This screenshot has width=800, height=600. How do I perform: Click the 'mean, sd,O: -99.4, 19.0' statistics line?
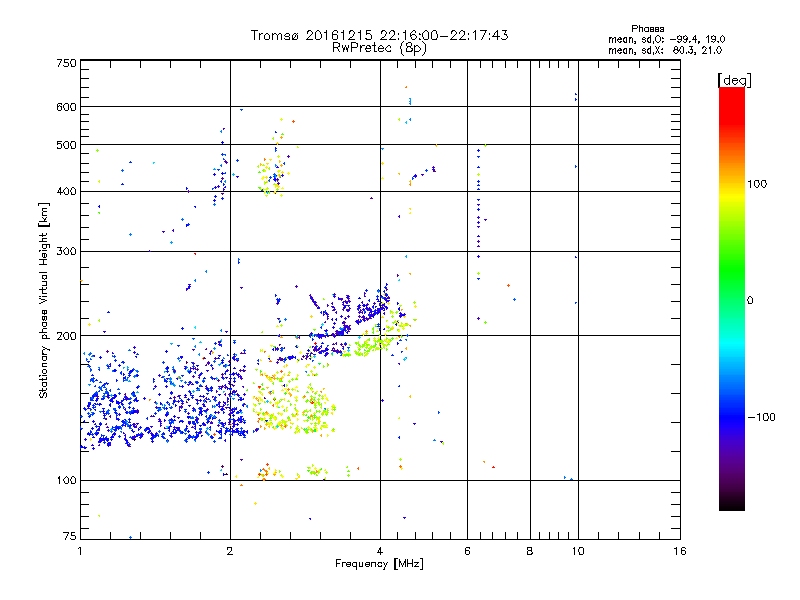(x=666, y=39)
